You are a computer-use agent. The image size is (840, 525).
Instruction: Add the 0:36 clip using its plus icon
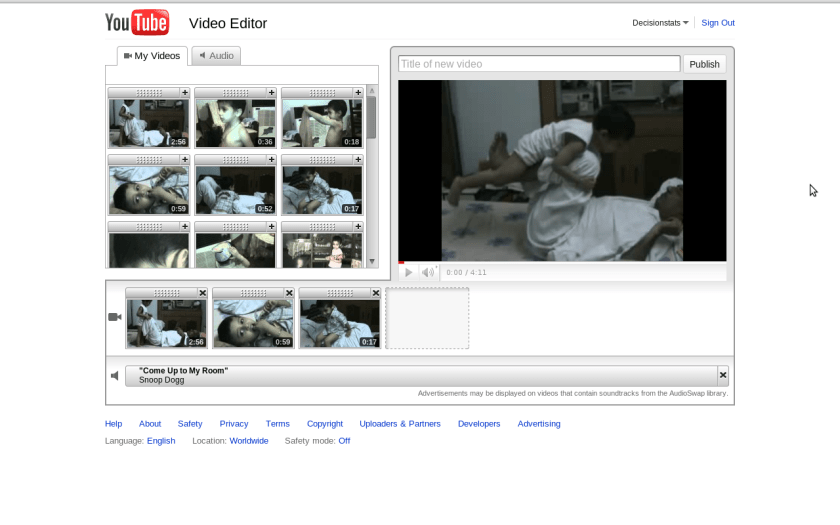point(272,93)
